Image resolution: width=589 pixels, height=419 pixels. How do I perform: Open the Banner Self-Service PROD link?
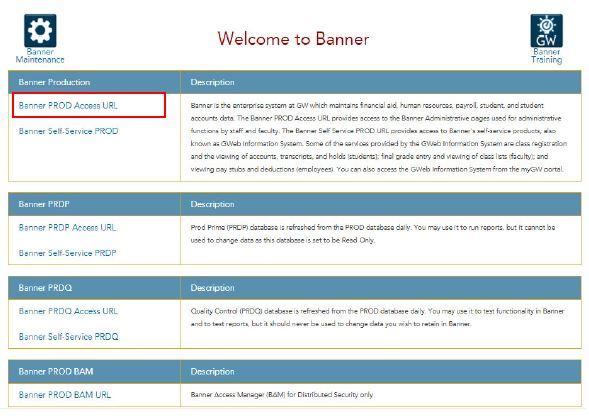click(x=68, y=131)
